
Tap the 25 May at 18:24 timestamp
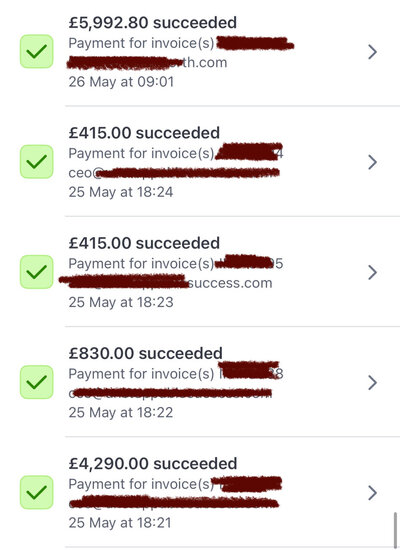tap(121, 192)
